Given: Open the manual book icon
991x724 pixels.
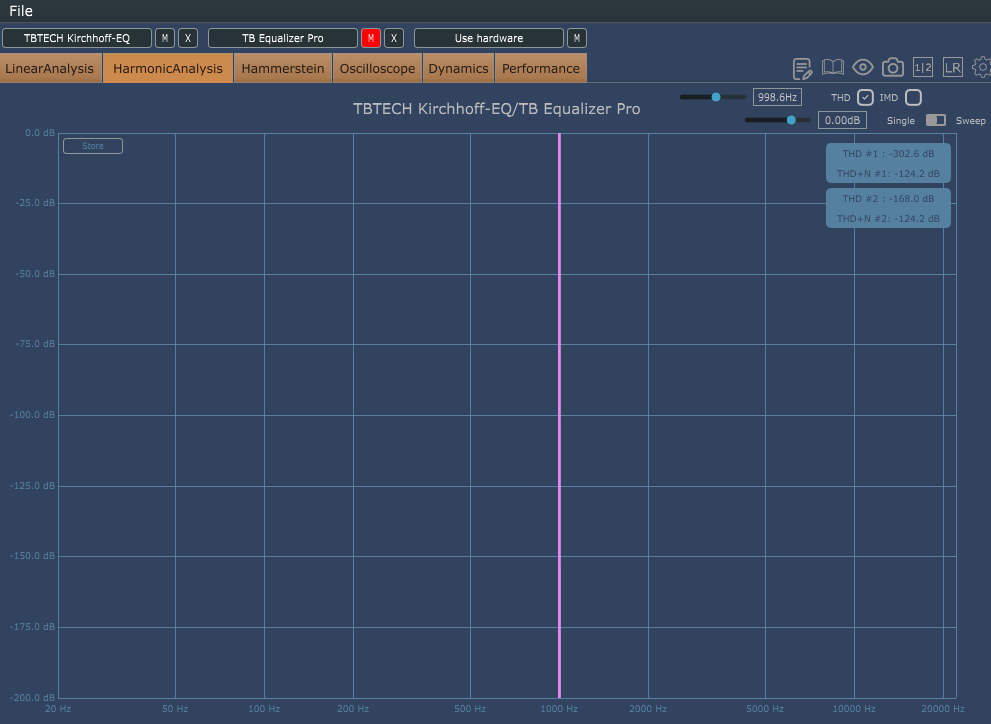Looking at the screenshot, I should click(833, 68).
